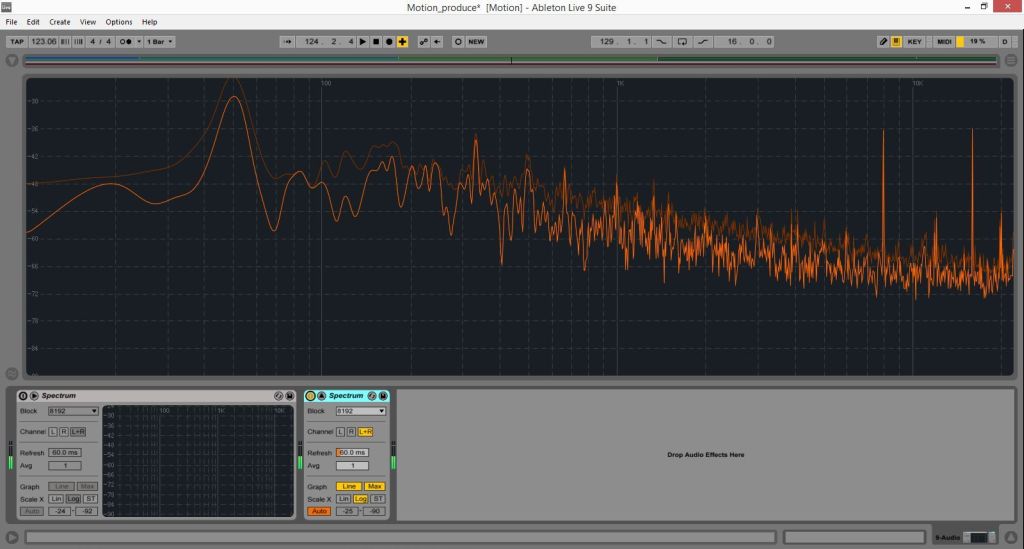Open Block size dropdown in active Spectrum
This screenshot has width=1024, height=549.
click(361, 411)
